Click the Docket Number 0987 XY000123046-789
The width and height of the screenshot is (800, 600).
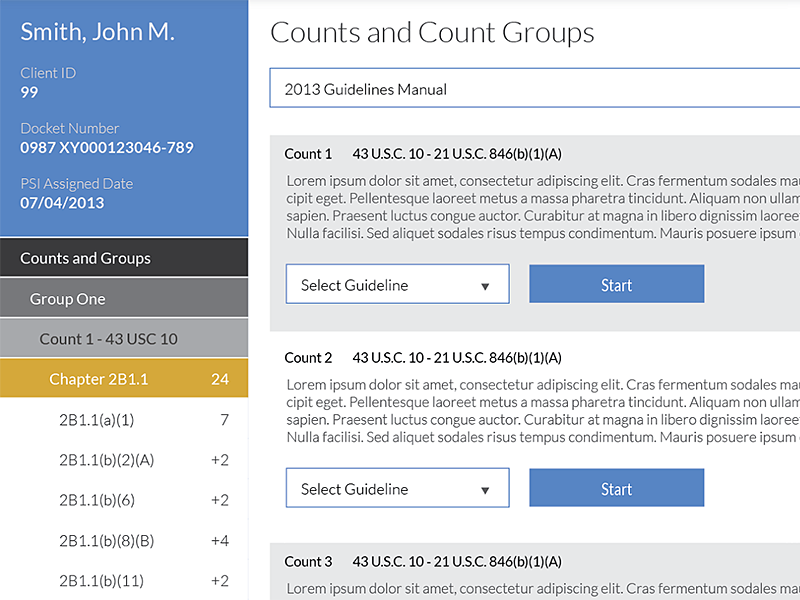[107, 146]
